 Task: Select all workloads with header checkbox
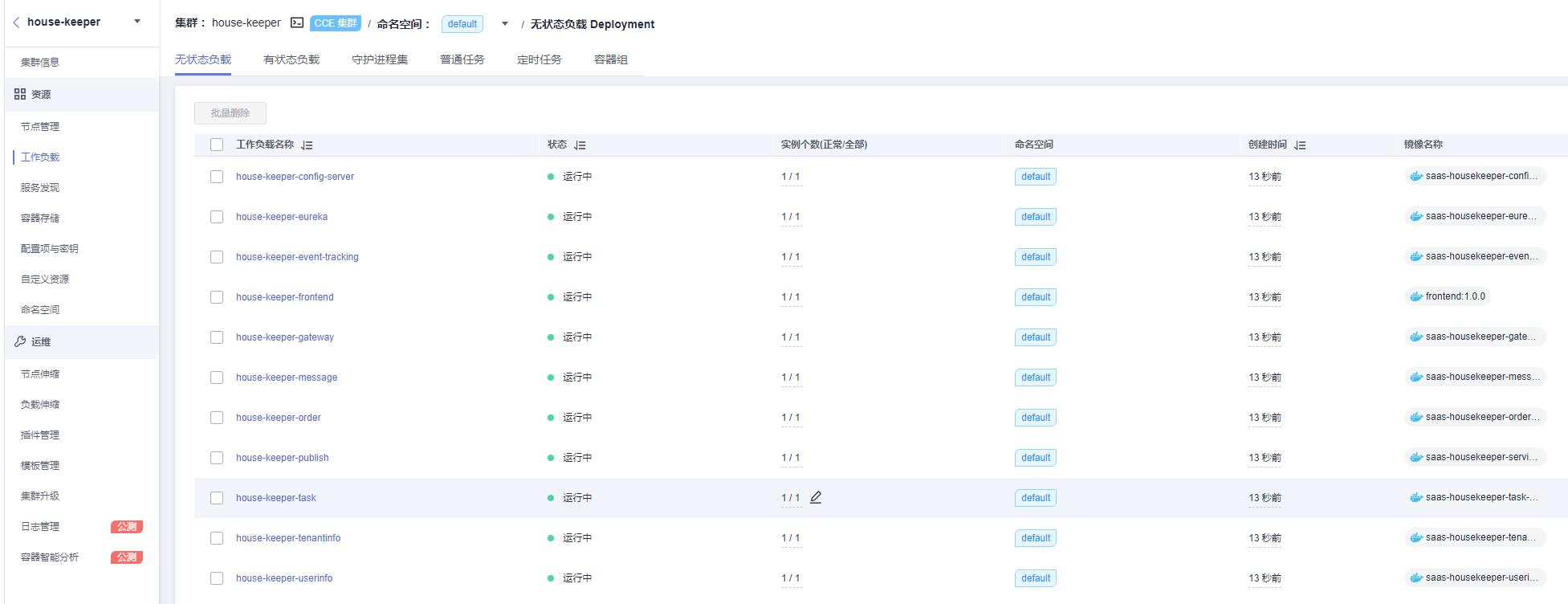pyautogui.click(x=217, y=145)
